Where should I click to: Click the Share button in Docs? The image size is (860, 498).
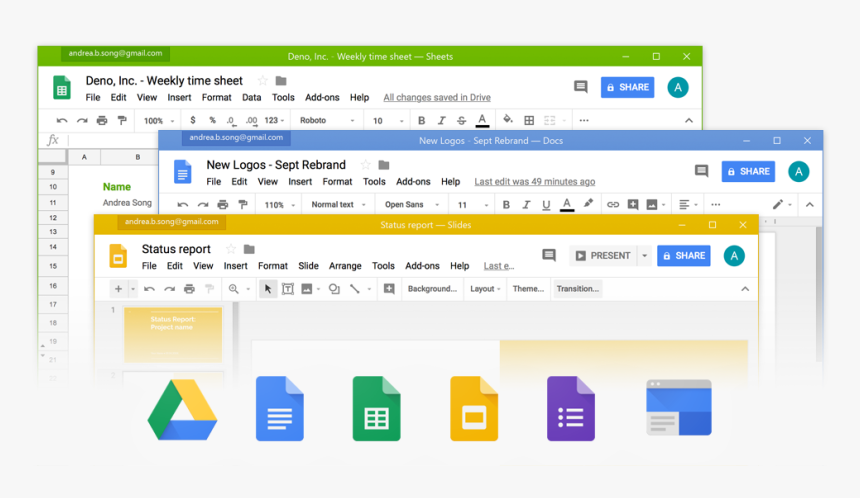tap(748, 172)
